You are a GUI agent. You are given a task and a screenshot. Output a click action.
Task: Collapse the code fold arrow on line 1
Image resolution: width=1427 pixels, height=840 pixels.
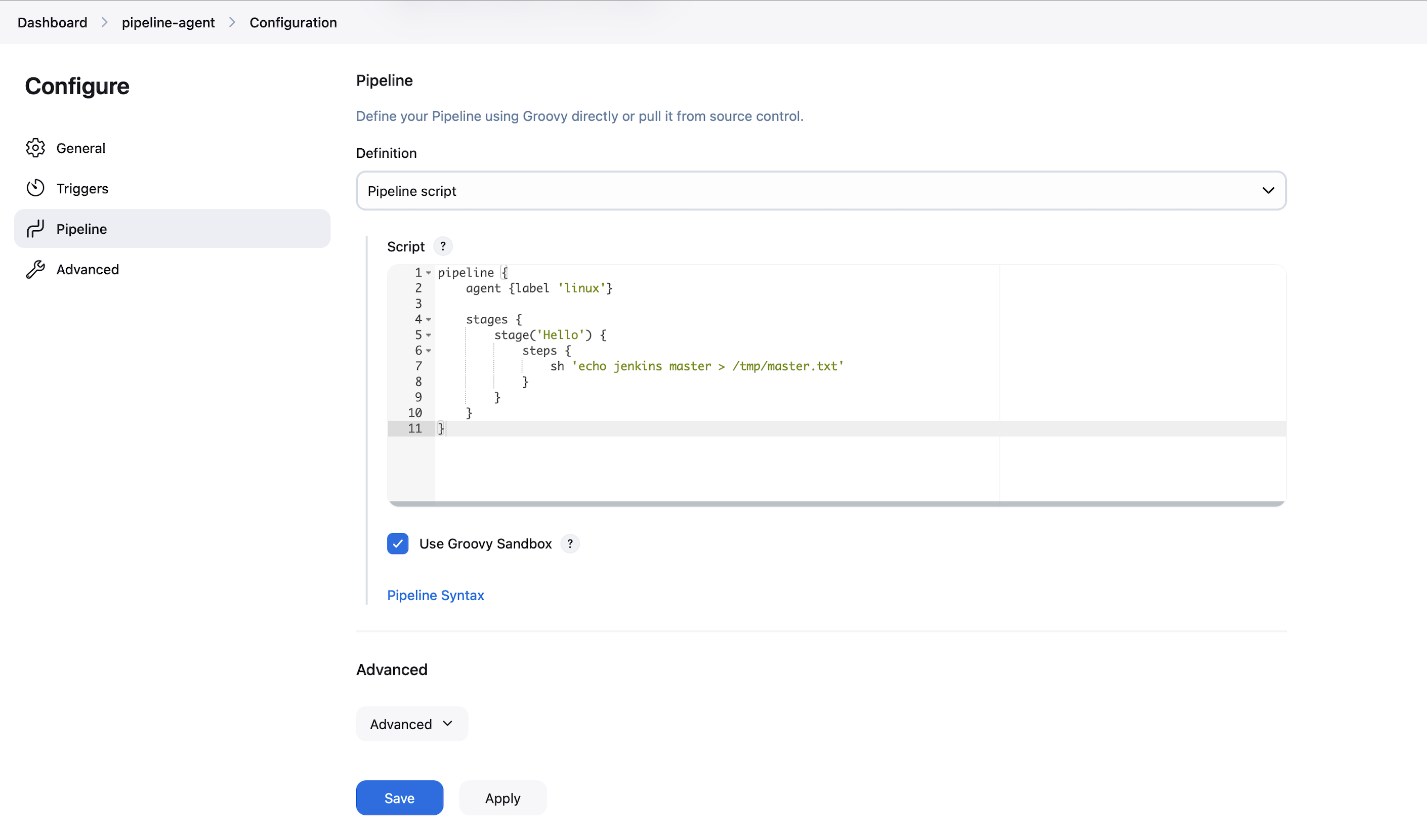[429, 273]
